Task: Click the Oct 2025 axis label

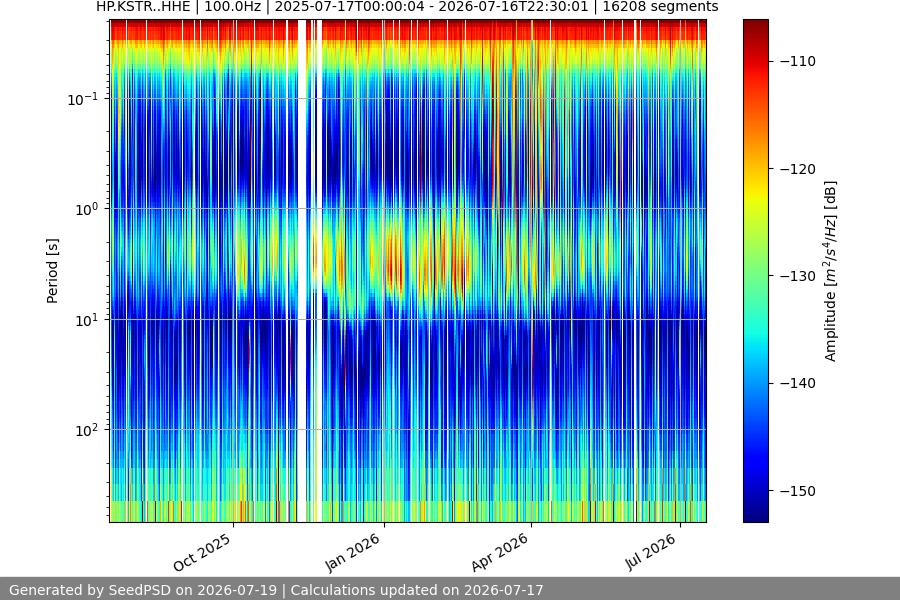Action: (202, 552)
